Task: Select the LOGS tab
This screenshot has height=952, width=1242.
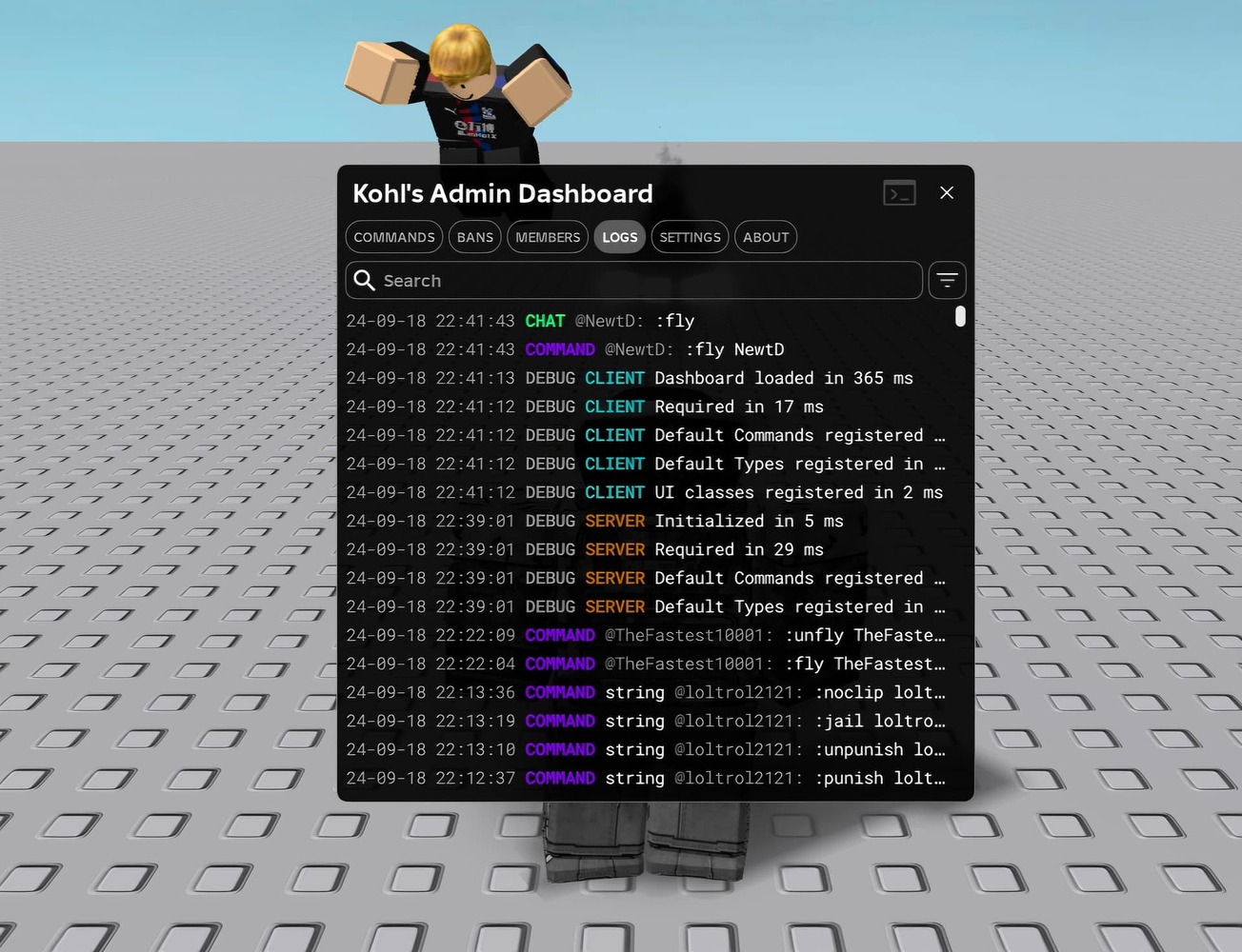Action: [x=619, y=237]
